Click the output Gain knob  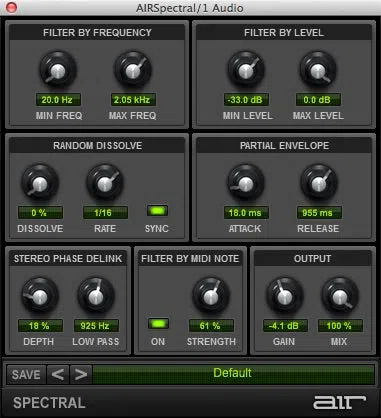(284, 296)
